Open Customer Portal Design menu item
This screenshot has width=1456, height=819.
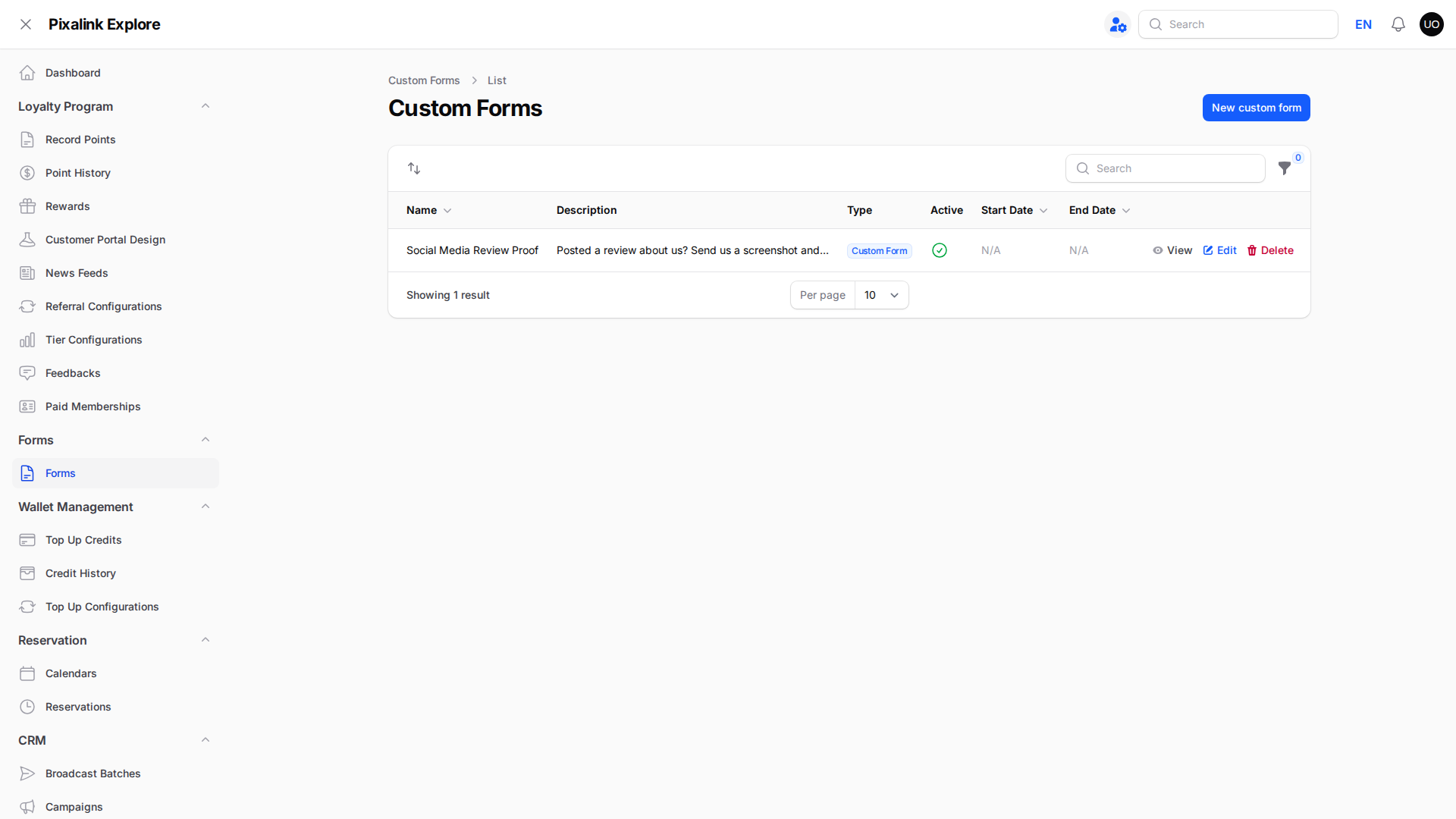tap(115, 240)
